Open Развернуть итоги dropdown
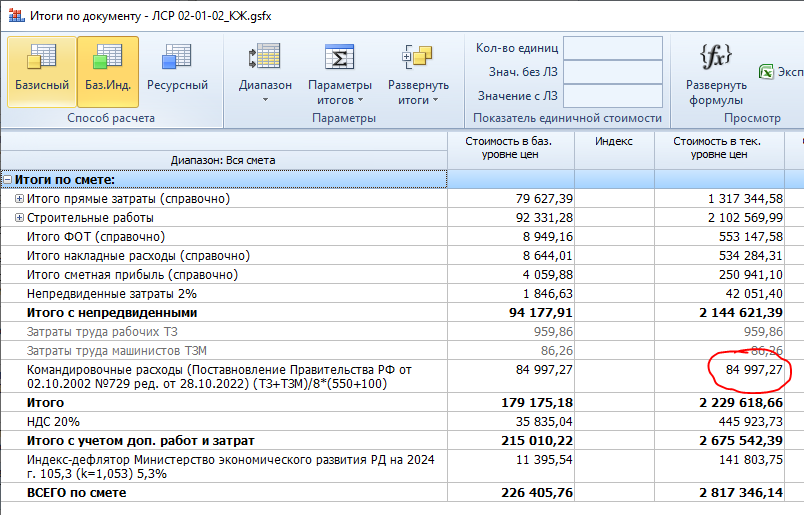This screenshot has height=515, width=804. [x=418, y=73]
